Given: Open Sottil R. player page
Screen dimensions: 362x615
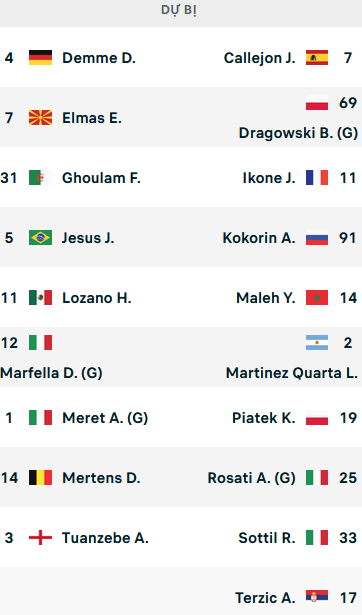Looking at the screenshot, I should click(x=267, y=538).
